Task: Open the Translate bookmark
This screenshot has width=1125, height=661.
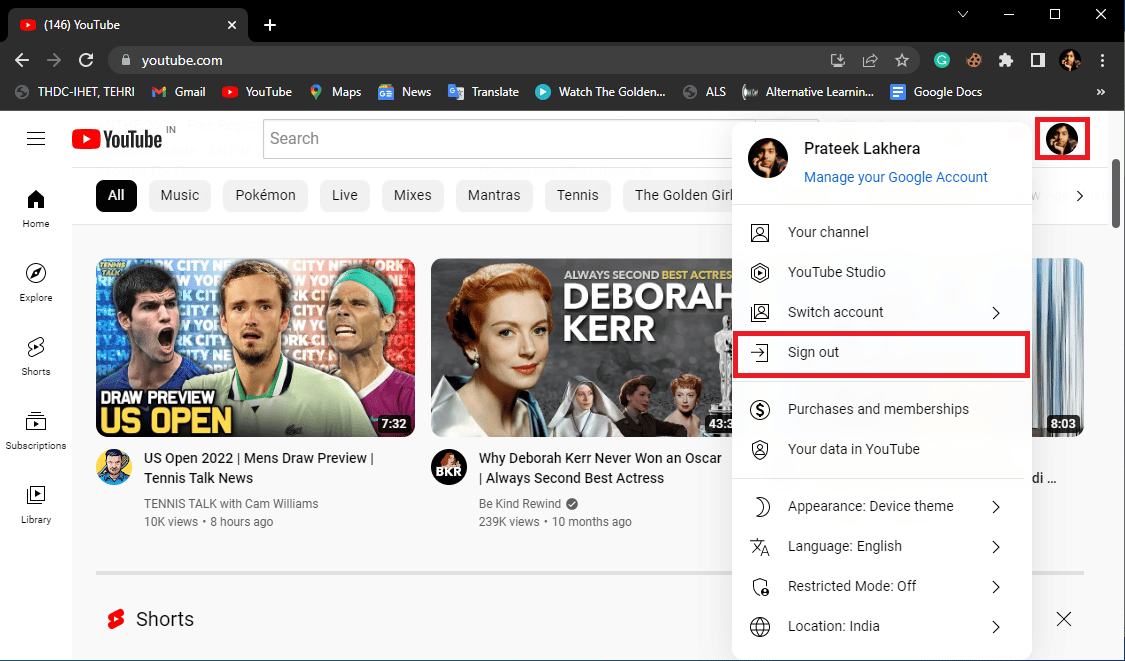Action: 483,92
